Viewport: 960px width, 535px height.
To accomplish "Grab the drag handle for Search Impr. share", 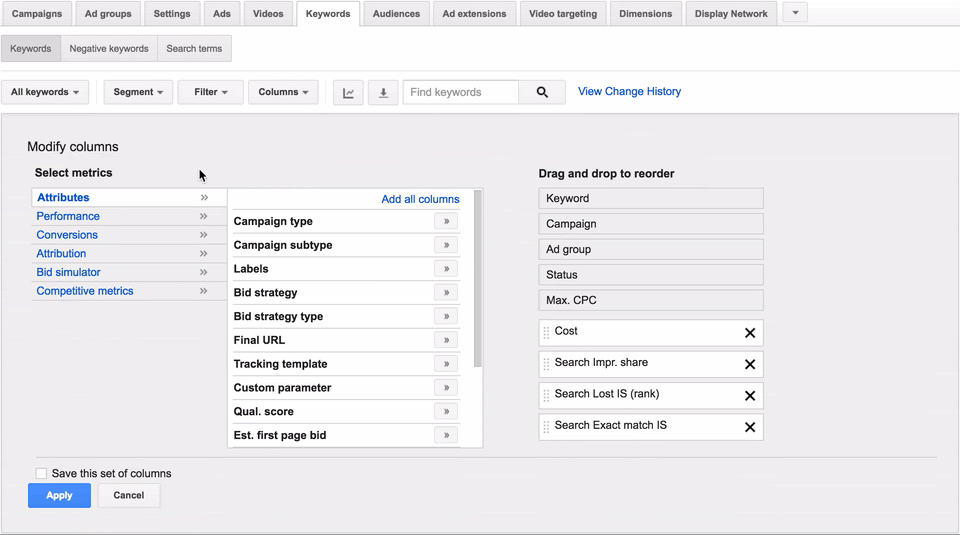I will point(546,364).
